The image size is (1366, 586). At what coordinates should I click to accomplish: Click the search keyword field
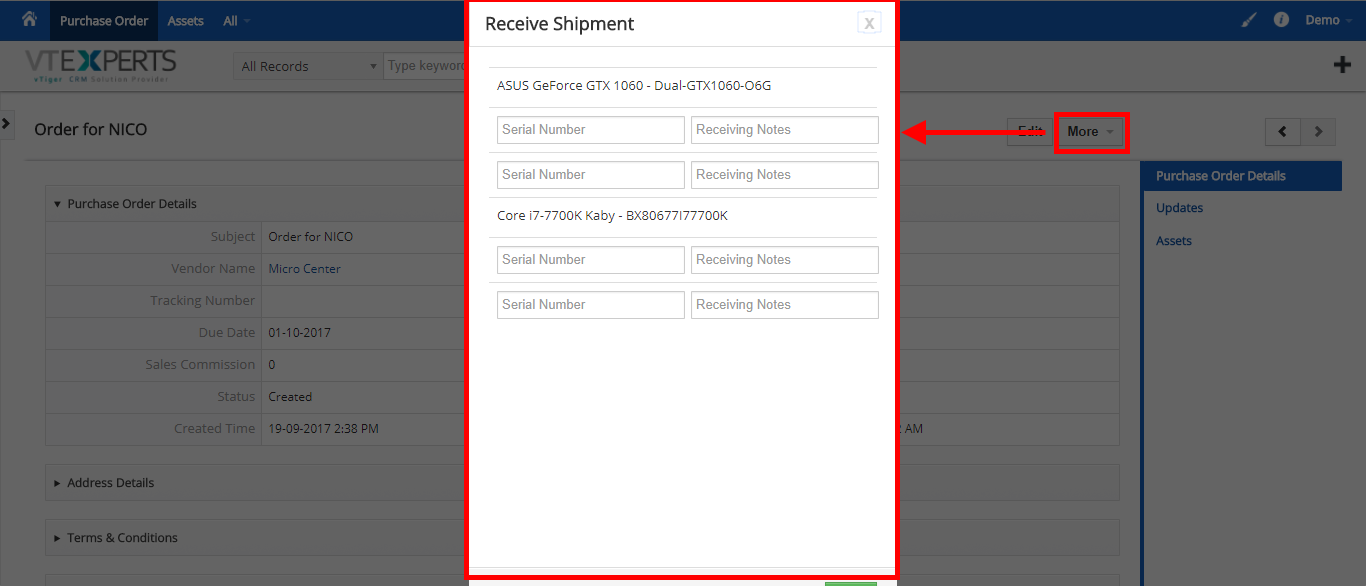coord(425,66)
